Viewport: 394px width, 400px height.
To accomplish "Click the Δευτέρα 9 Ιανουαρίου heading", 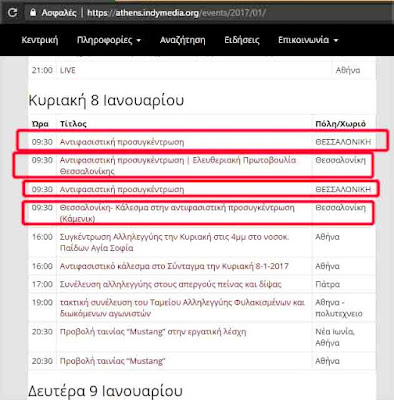I will click(x=105, y=391).
